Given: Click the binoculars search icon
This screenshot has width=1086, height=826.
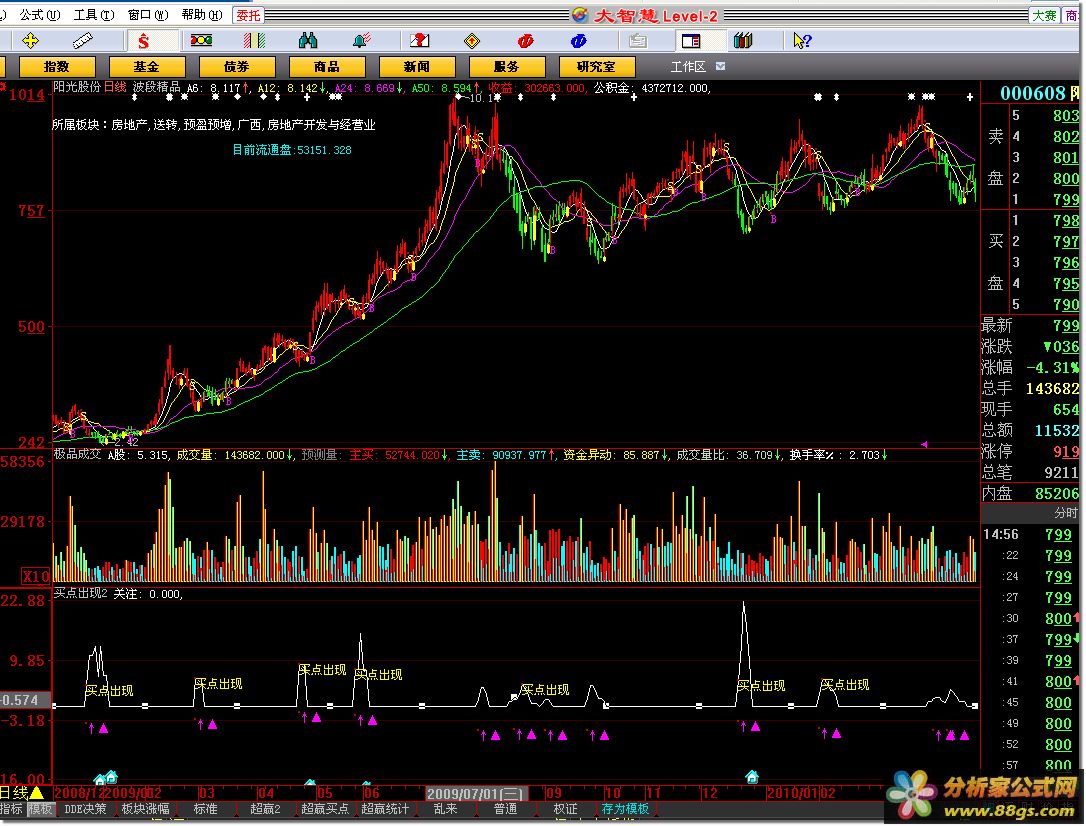Looking at the screenshot, I should pos(307,41).
